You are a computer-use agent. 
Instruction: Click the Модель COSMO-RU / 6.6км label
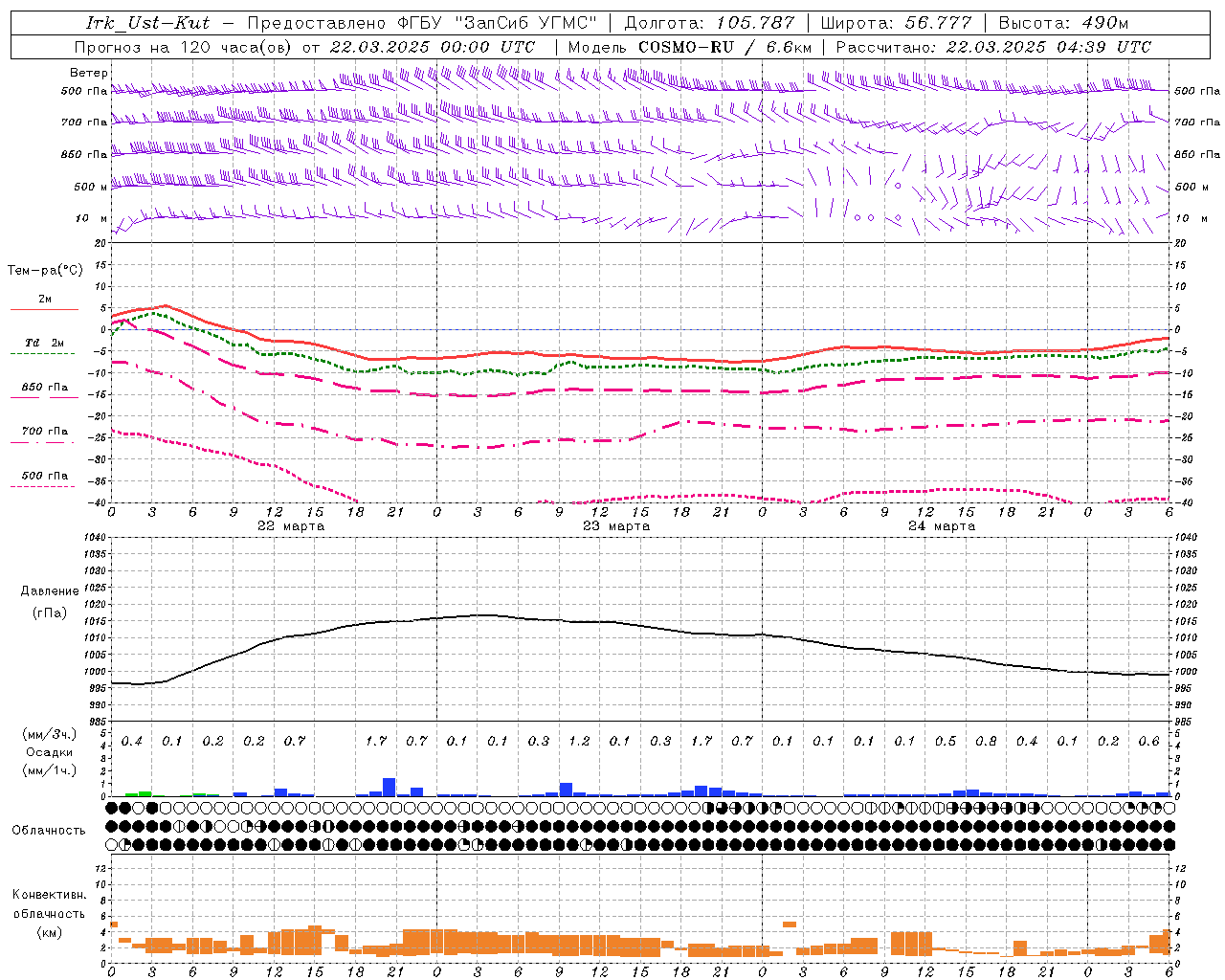(x=690, y=46)
